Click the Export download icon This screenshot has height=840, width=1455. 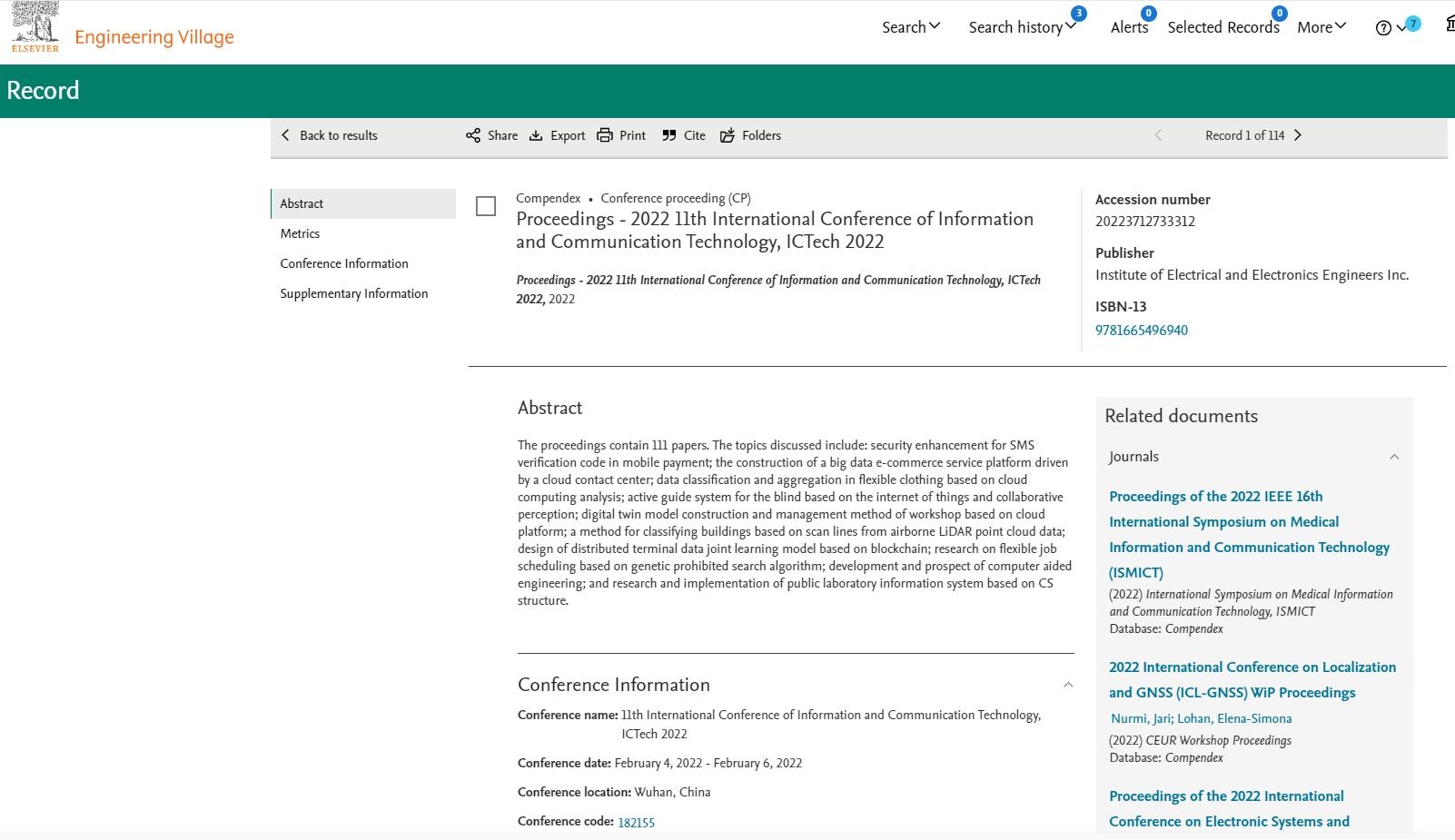tap(536, 135)
